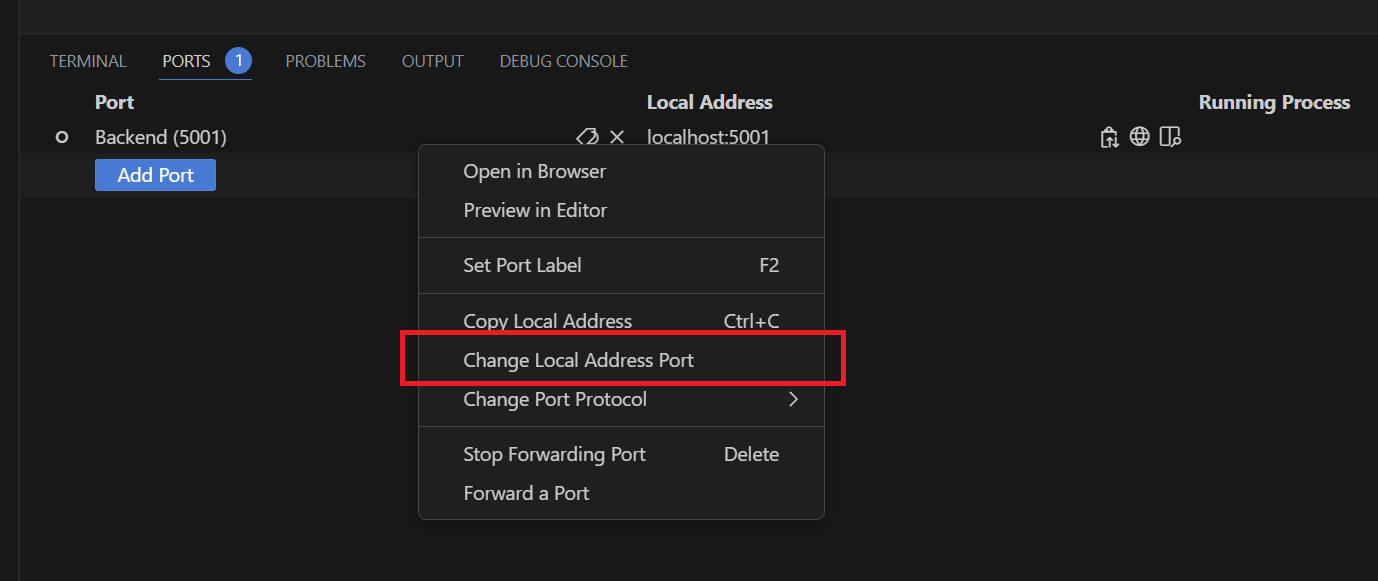1378x581 pixels.
Task: Open port in browser via globe icon
Action: point(1140,136)
